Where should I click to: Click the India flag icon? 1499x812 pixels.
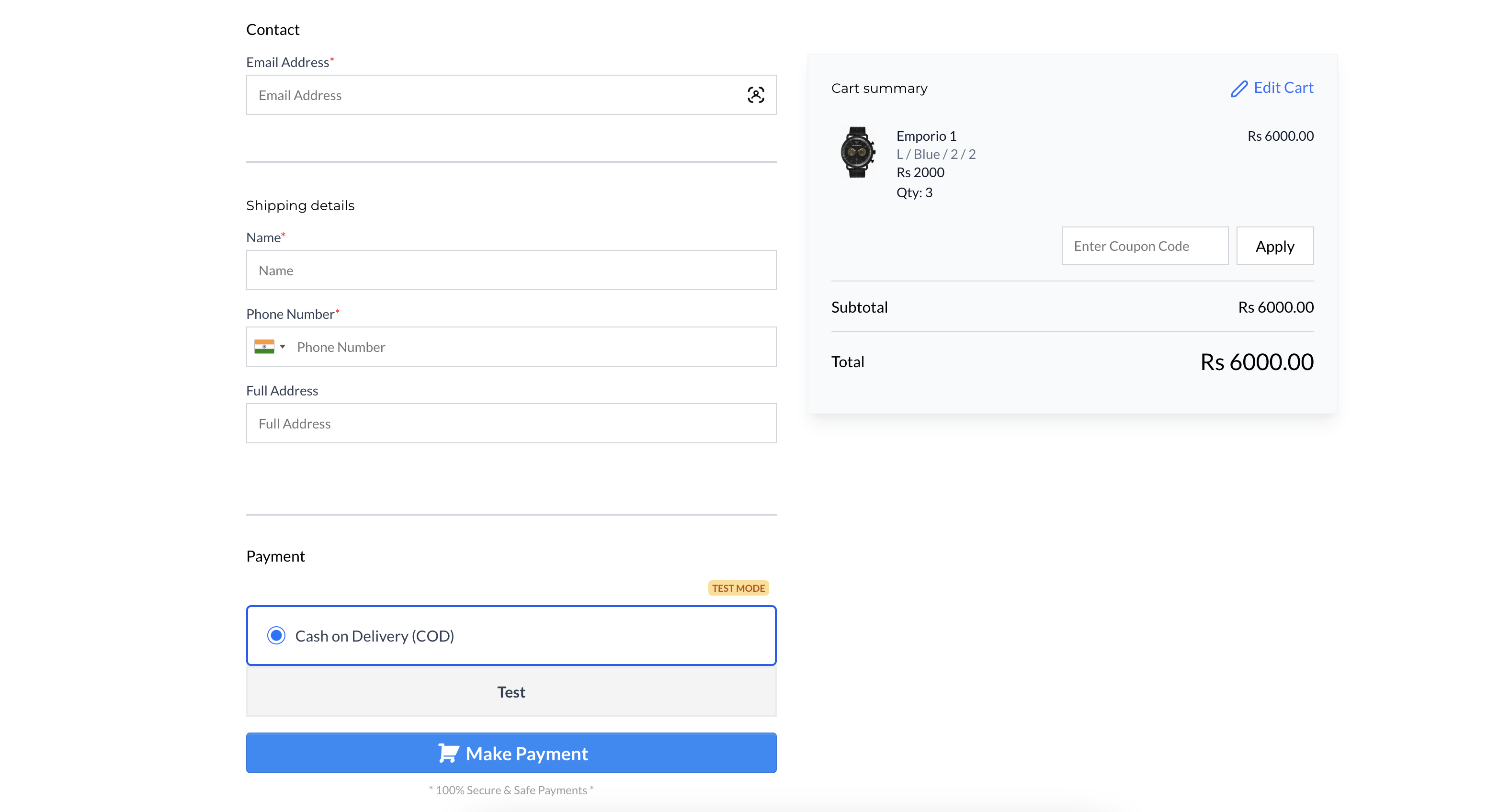pyautogui.click(x=264, y=347)
